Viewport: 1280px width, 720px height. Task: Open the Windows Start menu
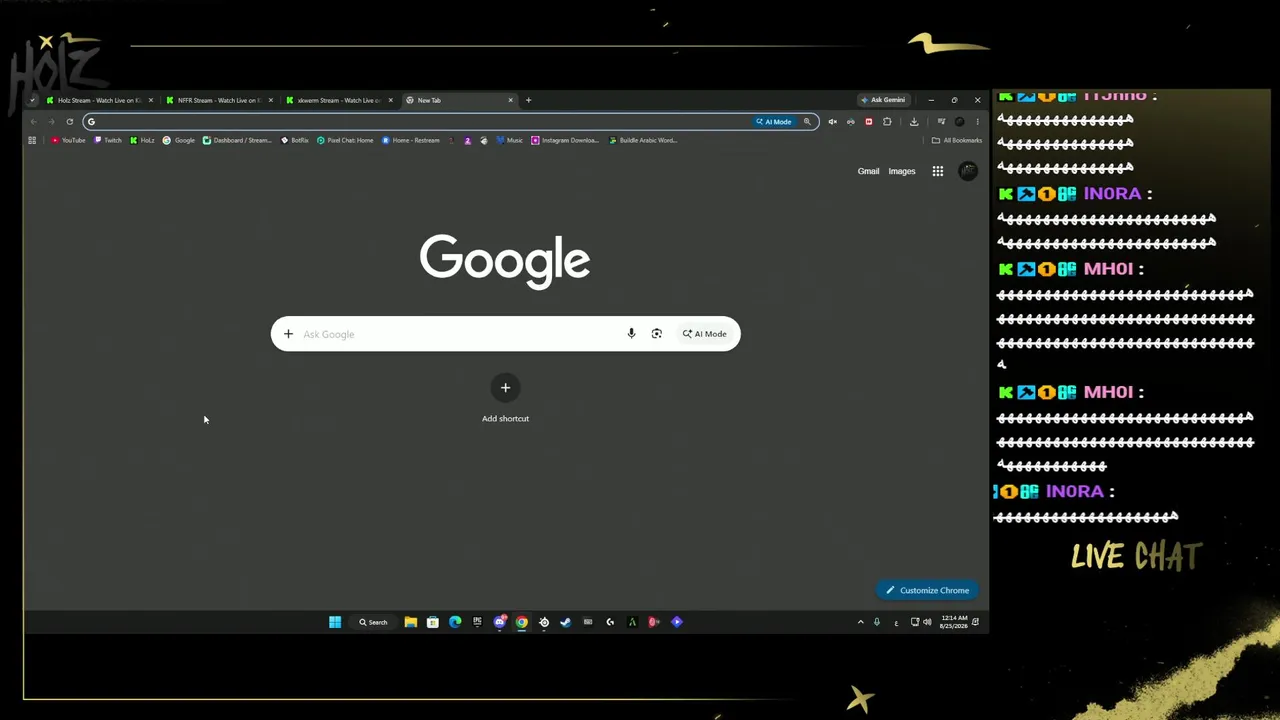(x=335, y=622)
